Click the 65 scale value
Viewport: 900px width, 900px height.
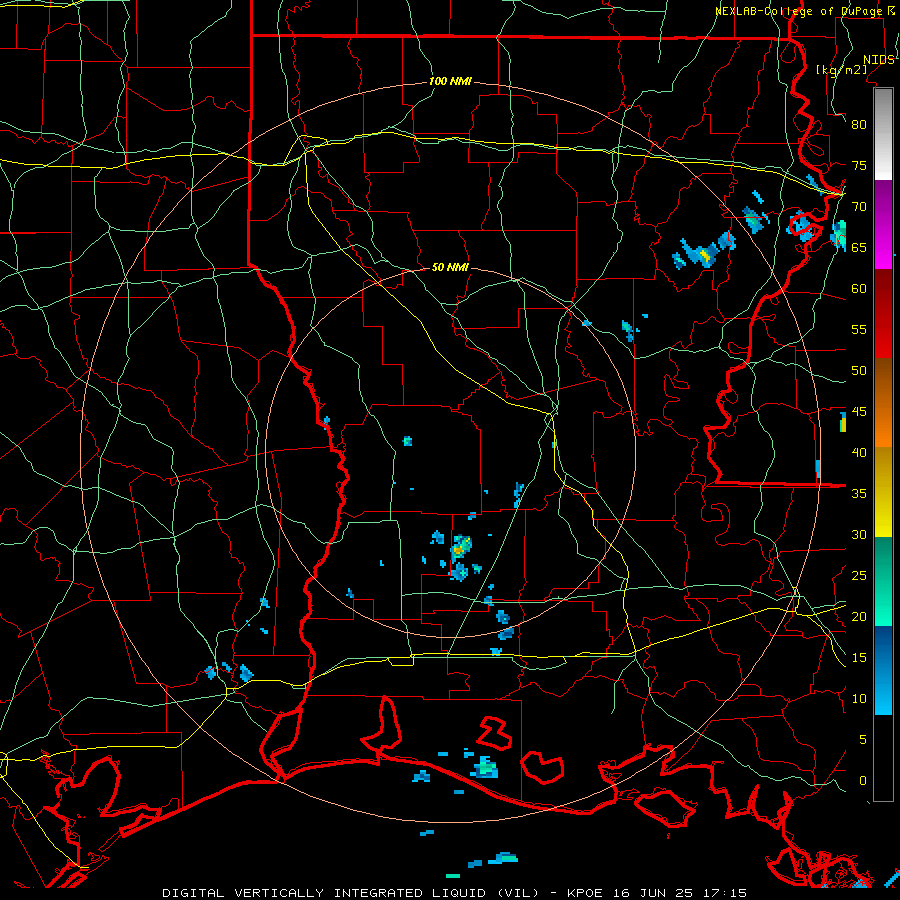click(859, 248)
